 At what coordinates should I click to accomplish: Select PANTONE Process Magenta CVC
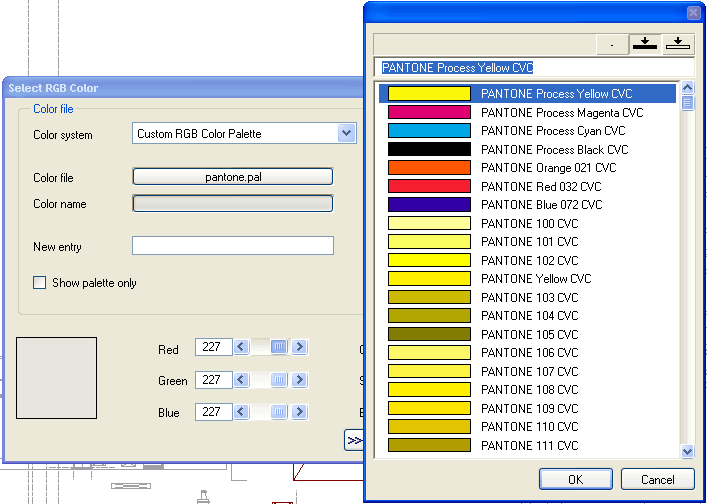(527, 112)
